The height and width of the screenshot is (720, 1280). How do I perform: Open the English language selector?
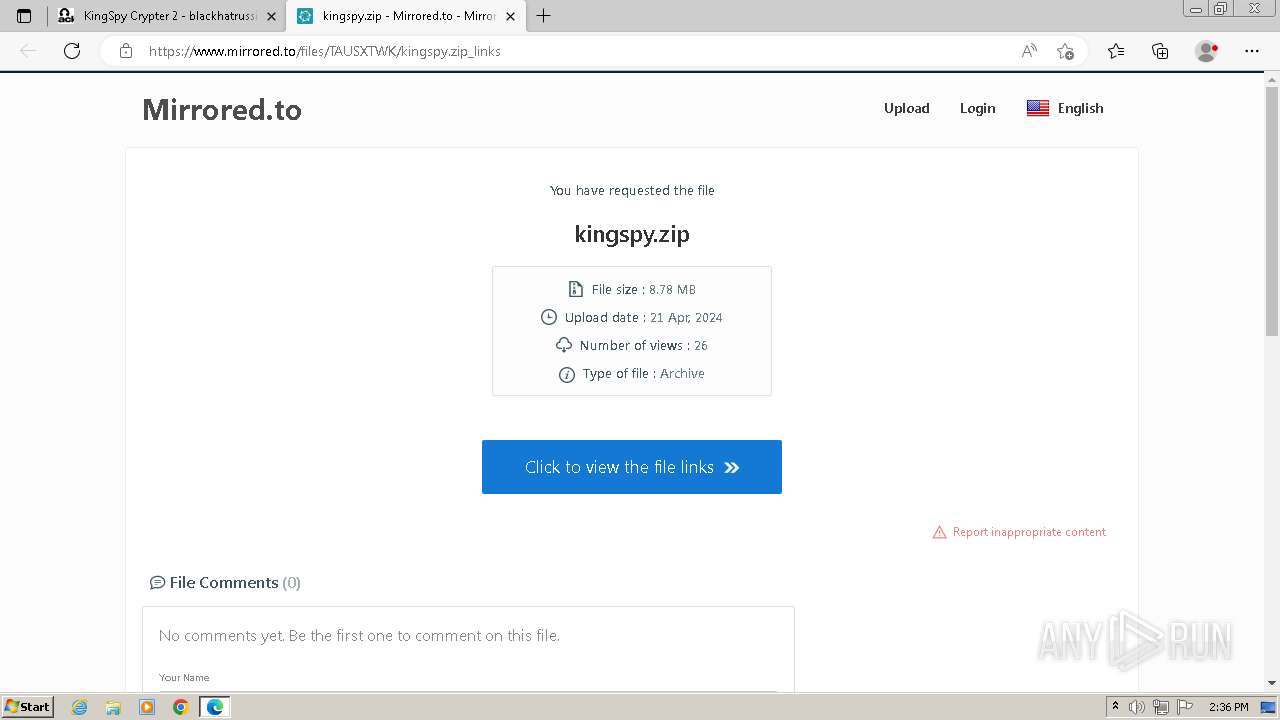[x=1065, y=108]
